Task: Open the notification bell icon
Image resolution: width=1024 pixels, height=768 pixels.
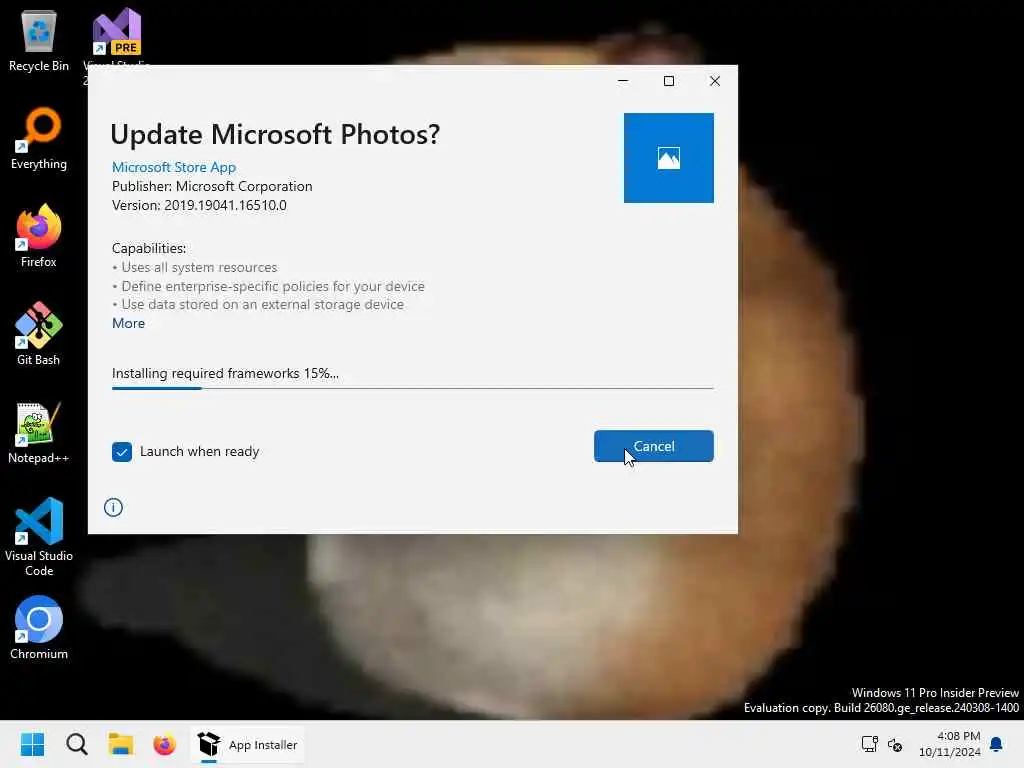Action: [997, 744]
